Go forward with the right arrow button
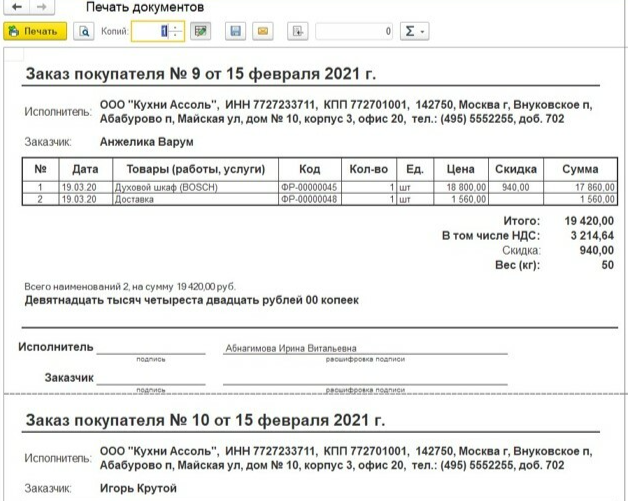628x501 pixels. click(x=42, y=7)
